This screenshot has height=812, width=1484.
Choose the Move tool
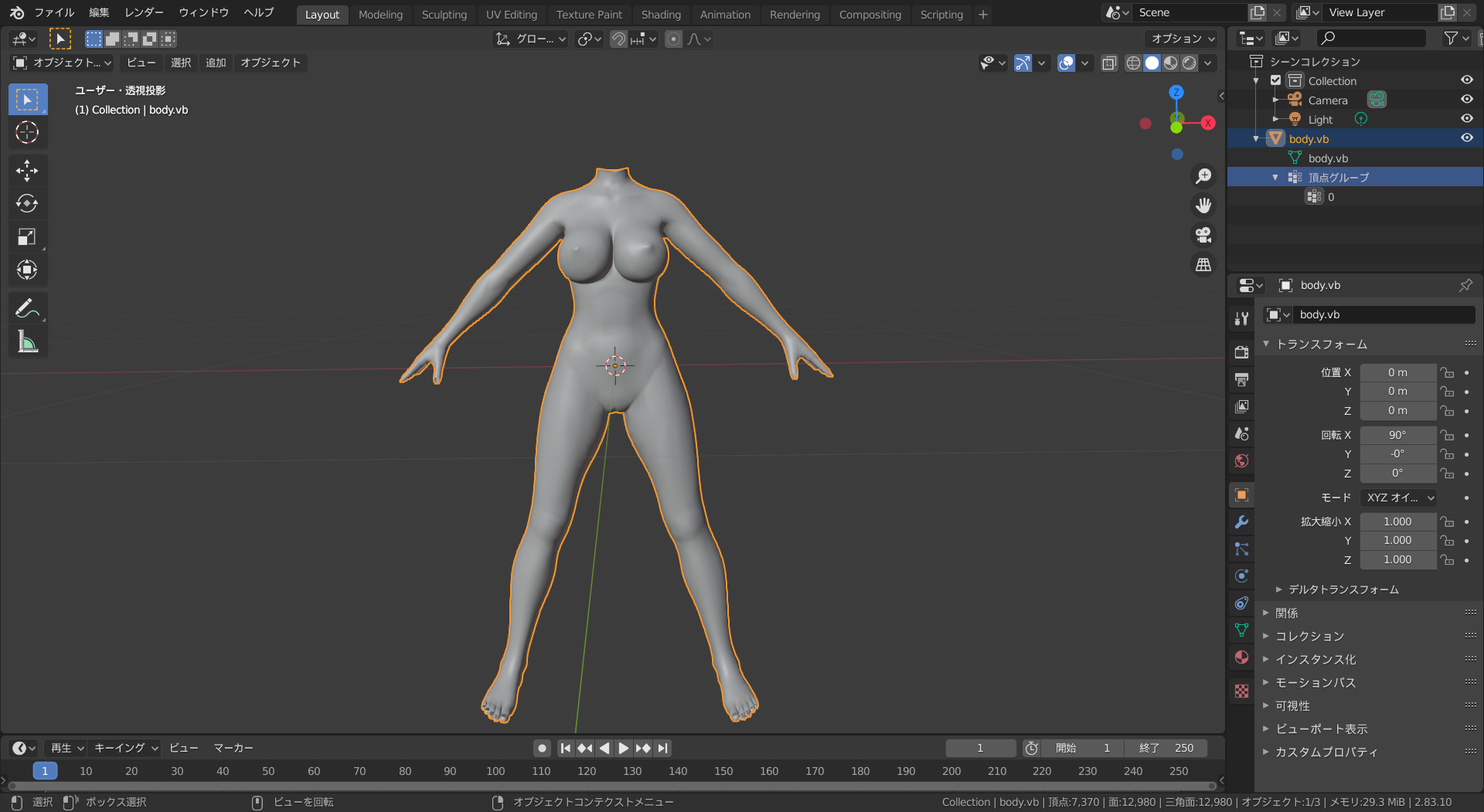[x=28, y=171]
